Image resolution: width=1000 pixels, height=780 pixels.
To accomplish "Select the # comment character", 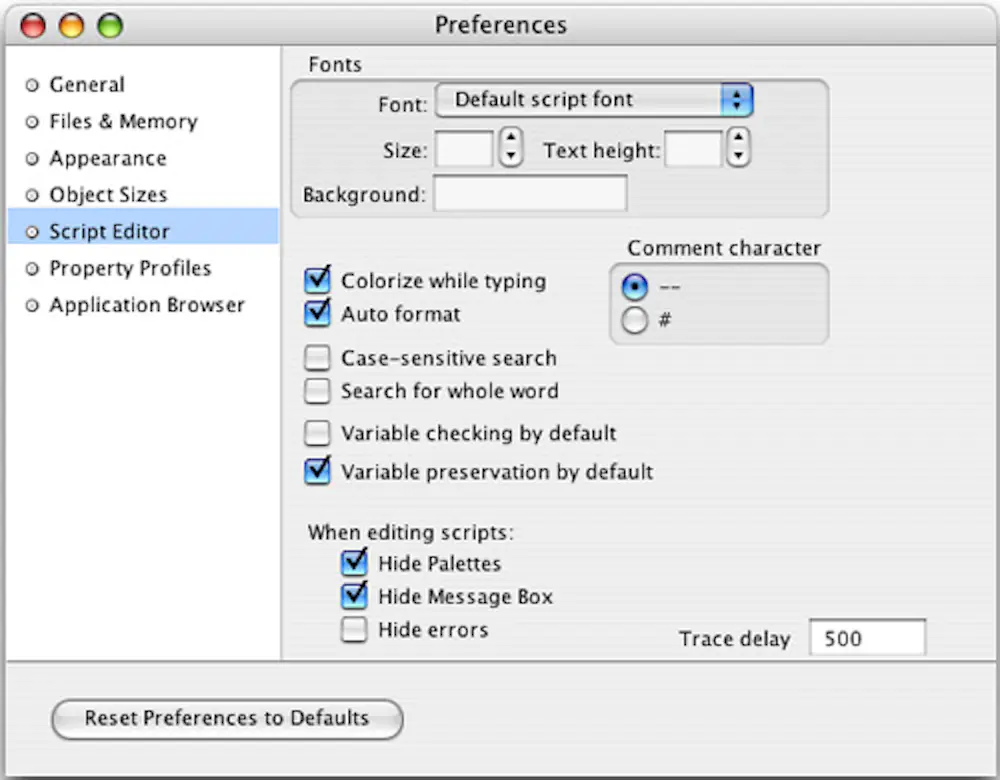I will (x=635, y=320).
